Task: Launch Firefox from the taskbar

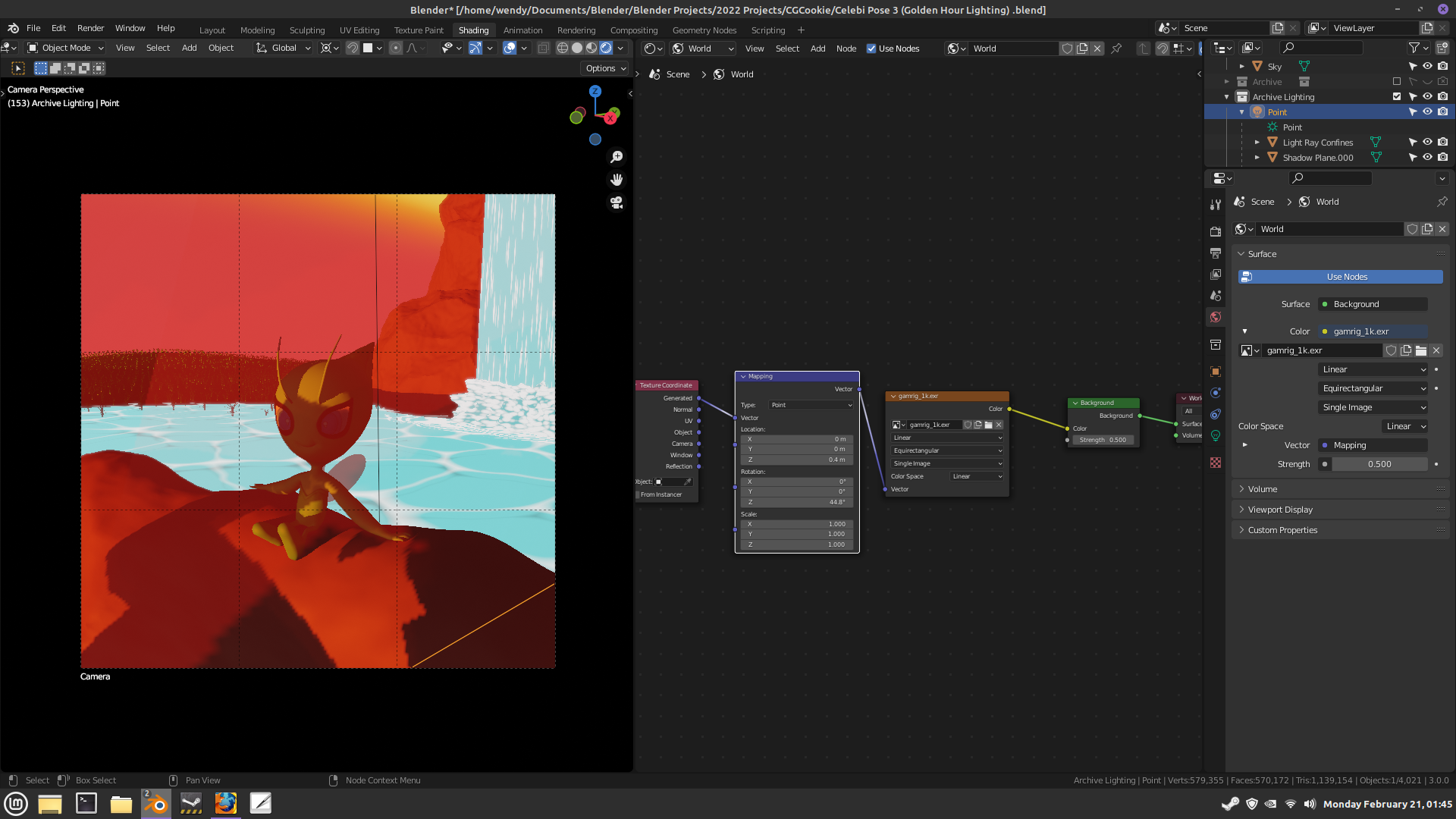Action: (x=225, y=803)
